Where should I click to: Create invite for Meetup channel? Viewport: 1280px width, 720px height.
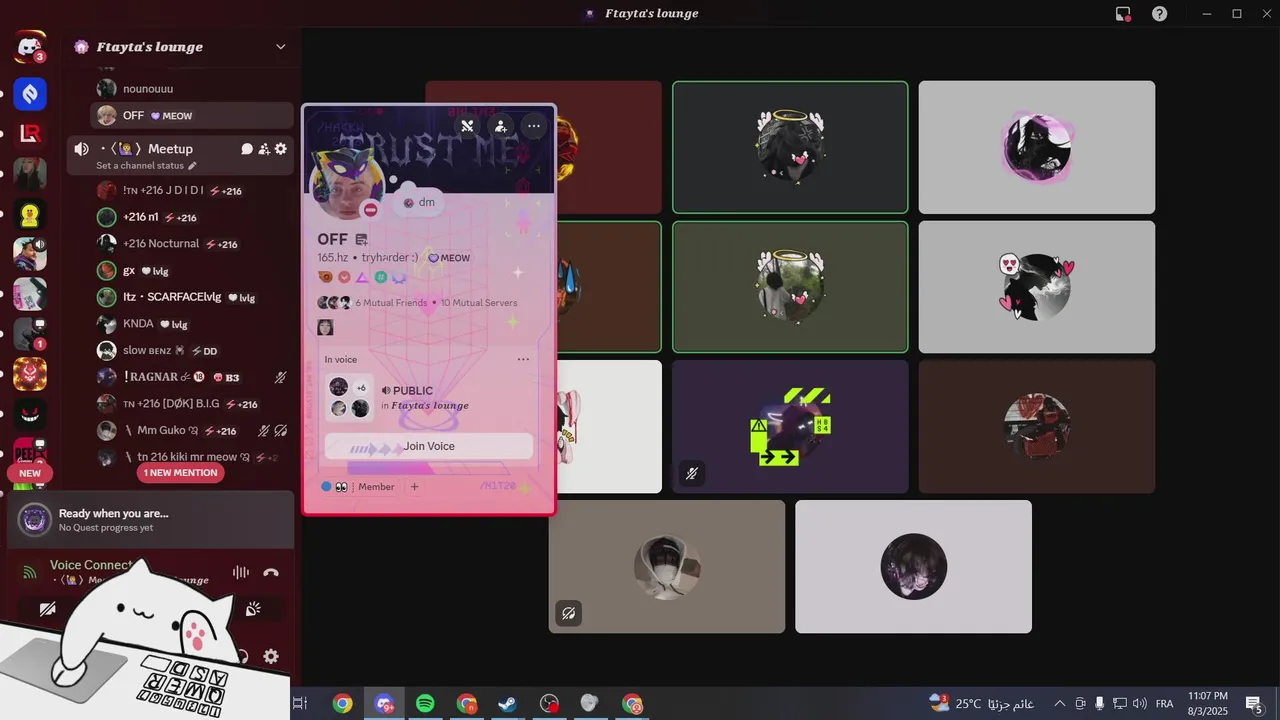pyautogui.click(x=264, y=149)
